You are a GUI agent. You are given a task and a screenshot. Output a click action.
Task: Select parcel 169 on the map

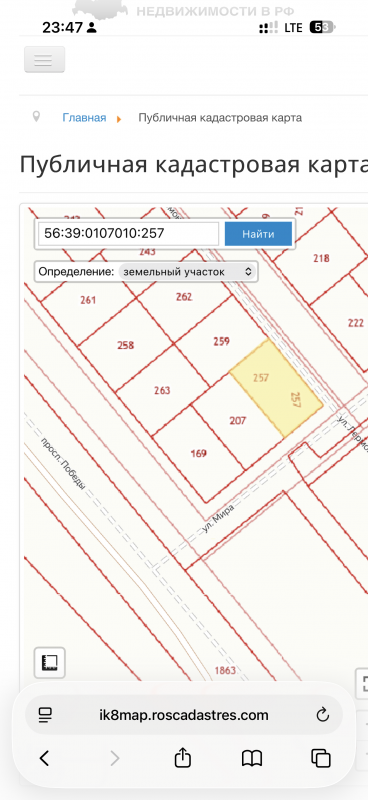point(198,453)
